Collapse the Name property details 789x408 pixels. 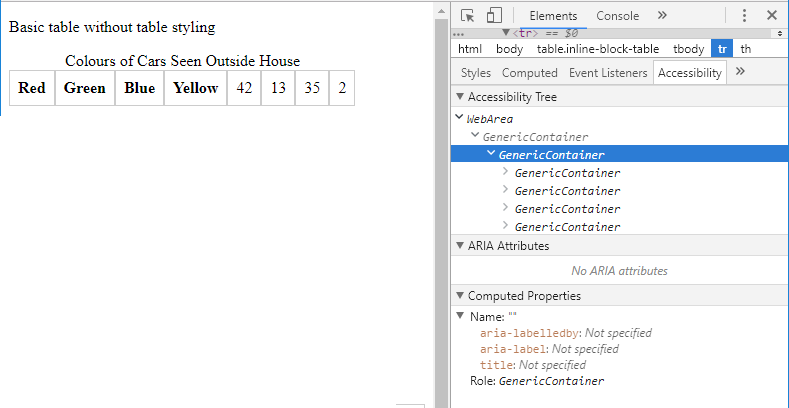[459, 316]
